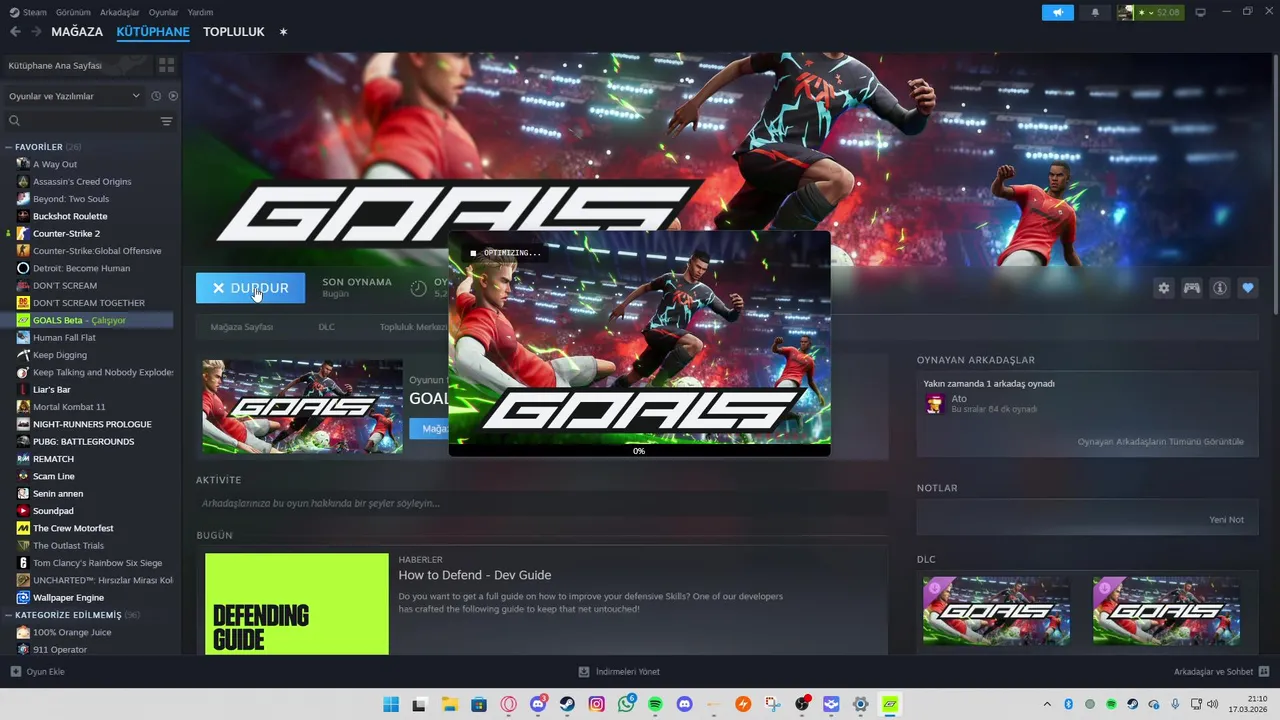
Task: Open Arkadaşlar ve Sohbet panel
Action: [x=1222, y=672]
